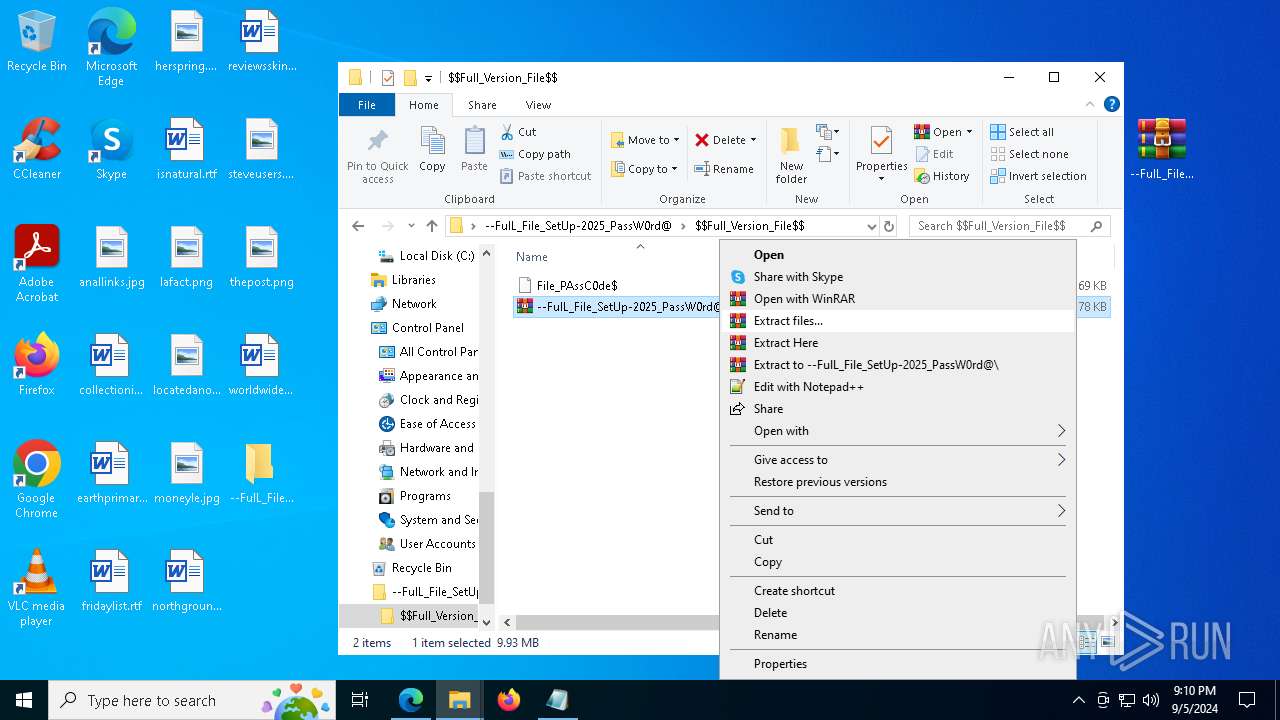Go up one folder level
1280x720 pixels.
(x=432, y=226)
